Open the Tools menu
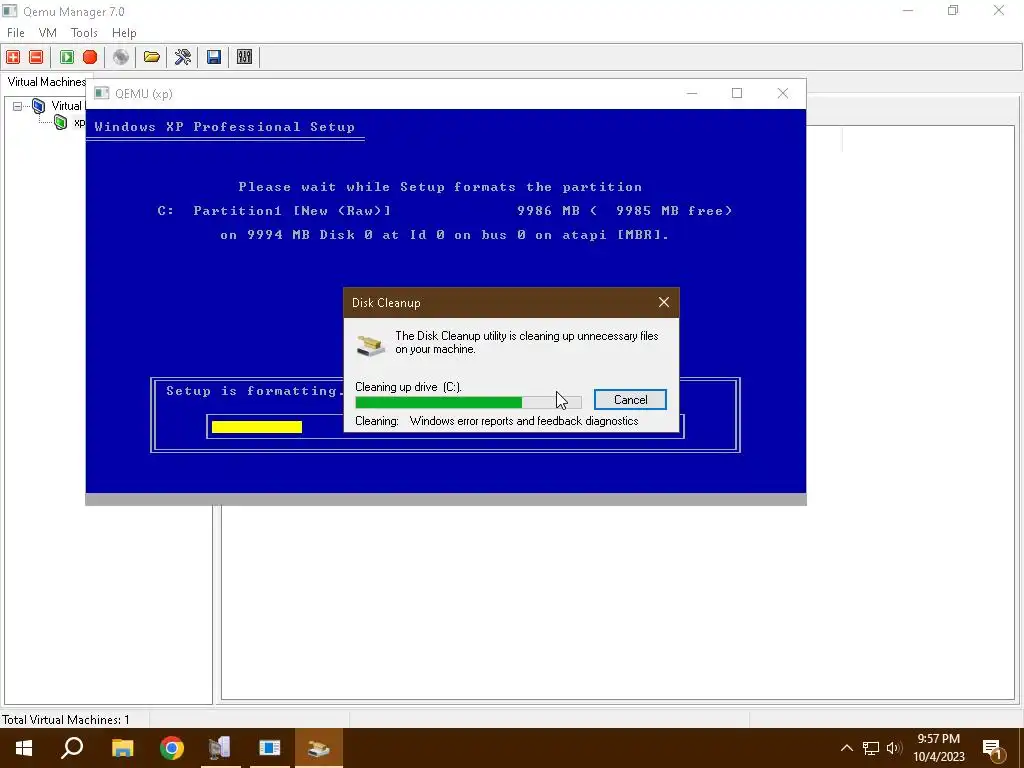The height and width of the screenshot is (768, 1024). [84, 33]
